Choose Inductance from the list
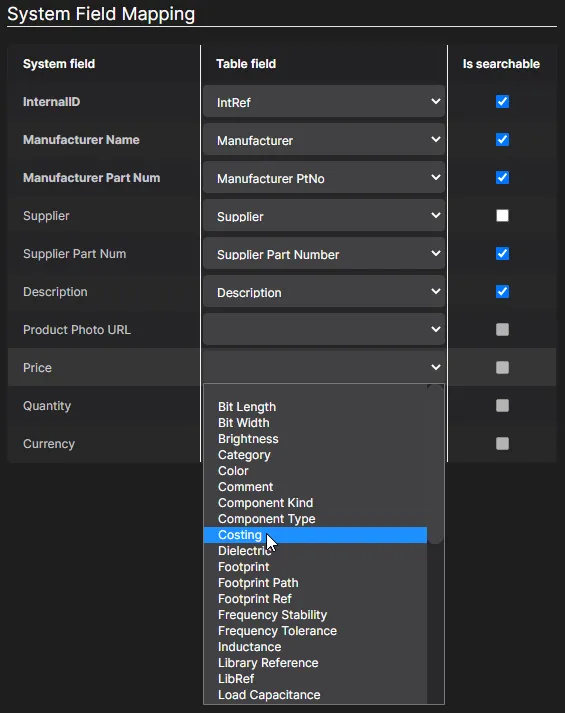The width and height of the screenshot is (565, 713). [x=315, y=647]
